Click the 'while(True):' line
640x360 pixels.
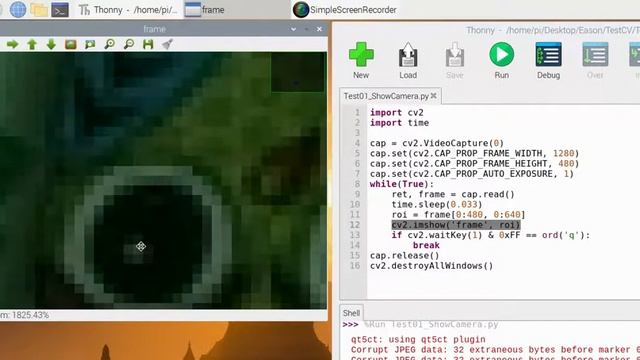[x=402, y=184]
